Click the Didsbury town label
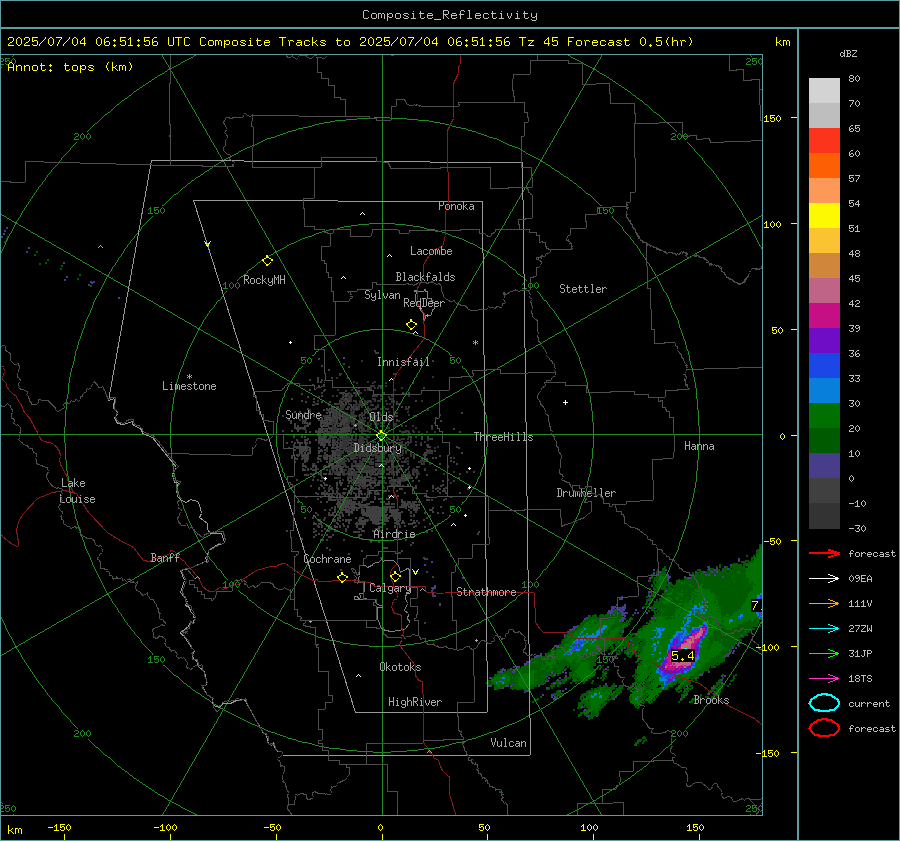This screenshot has height=841, width=900. pos(378,448)
